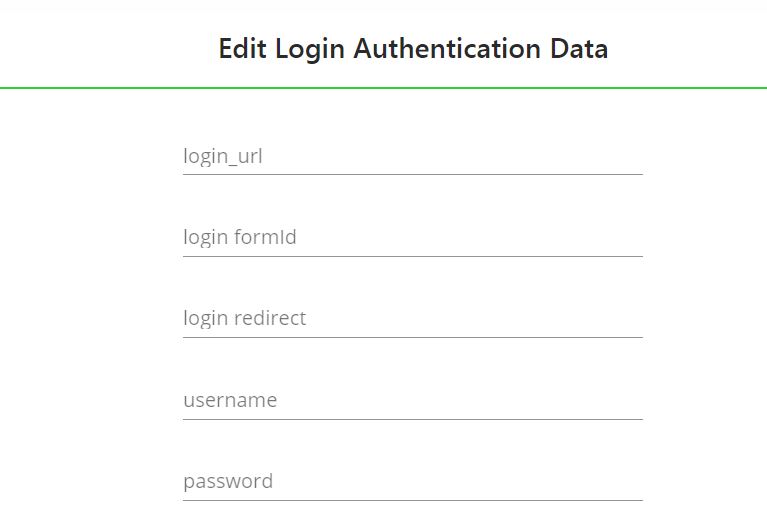Screen dimensions: 767x521
Task: Click the 'password' placeholder text
Action: (228, 482)
